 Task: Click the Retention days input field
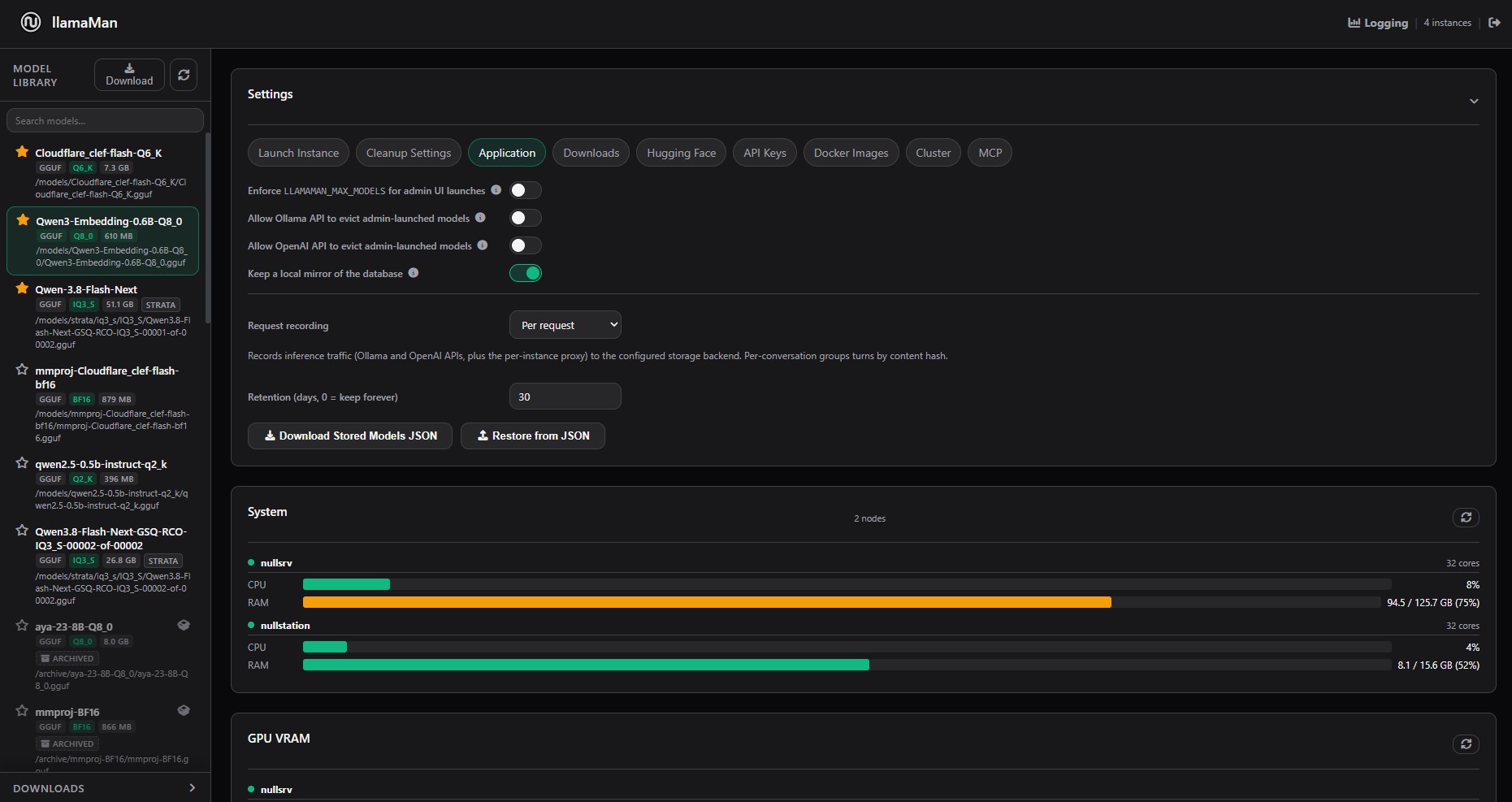pyautogui.click(x=565, y=397)
